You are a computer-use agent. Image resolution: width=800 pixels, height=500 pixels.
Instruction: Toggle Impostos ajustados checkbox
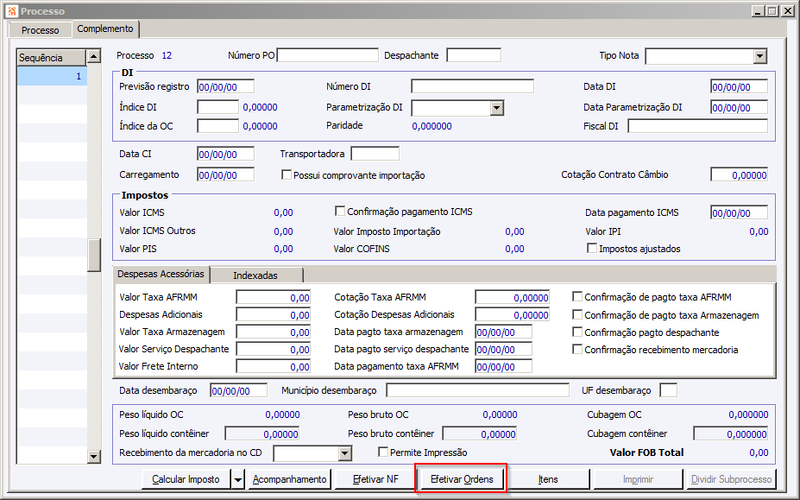(x=592, y=248)
